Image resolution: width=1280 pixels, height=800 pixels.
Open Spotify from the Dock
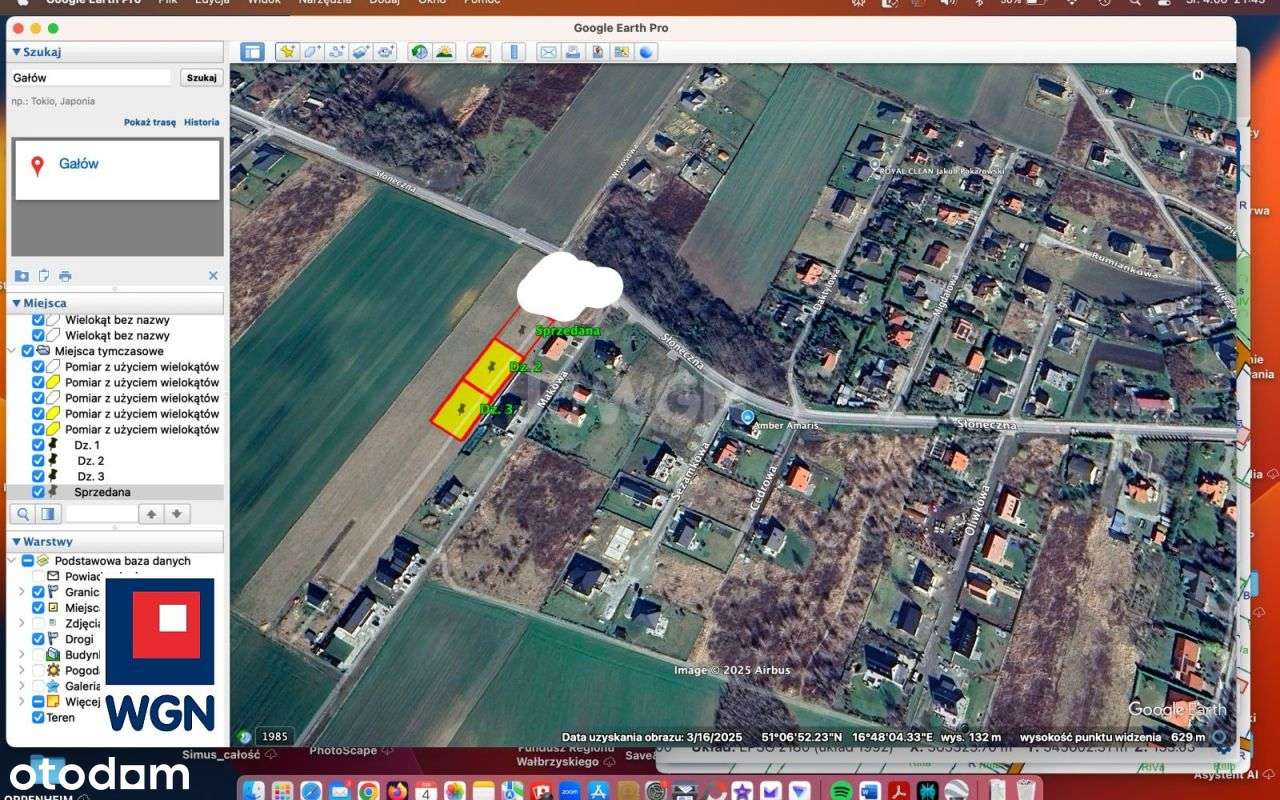tap(841, 791)
